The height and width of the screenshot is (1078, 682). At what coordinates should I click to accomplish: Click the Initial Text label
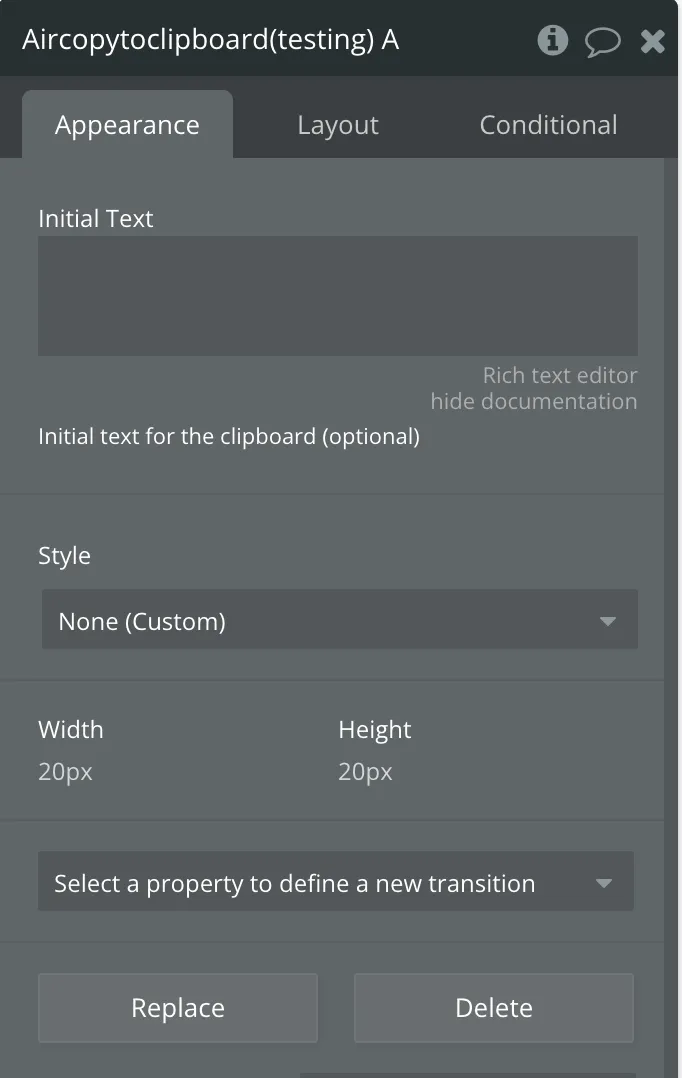[x=95, y=219]
